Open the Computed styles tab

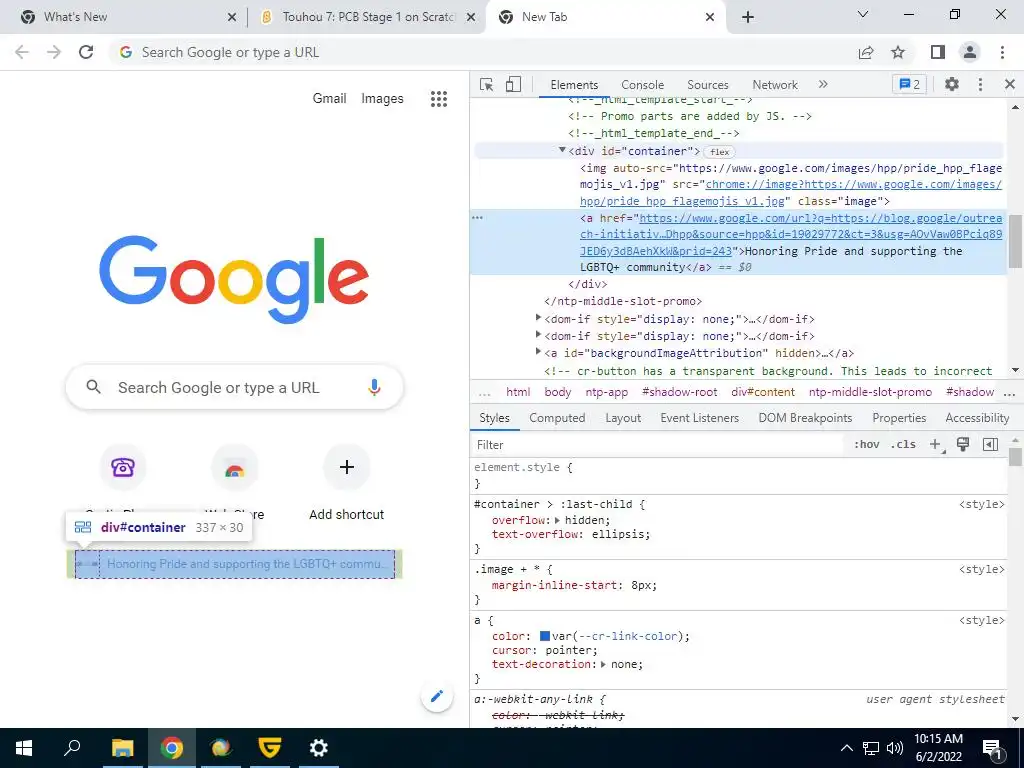[x=556, y=418]
